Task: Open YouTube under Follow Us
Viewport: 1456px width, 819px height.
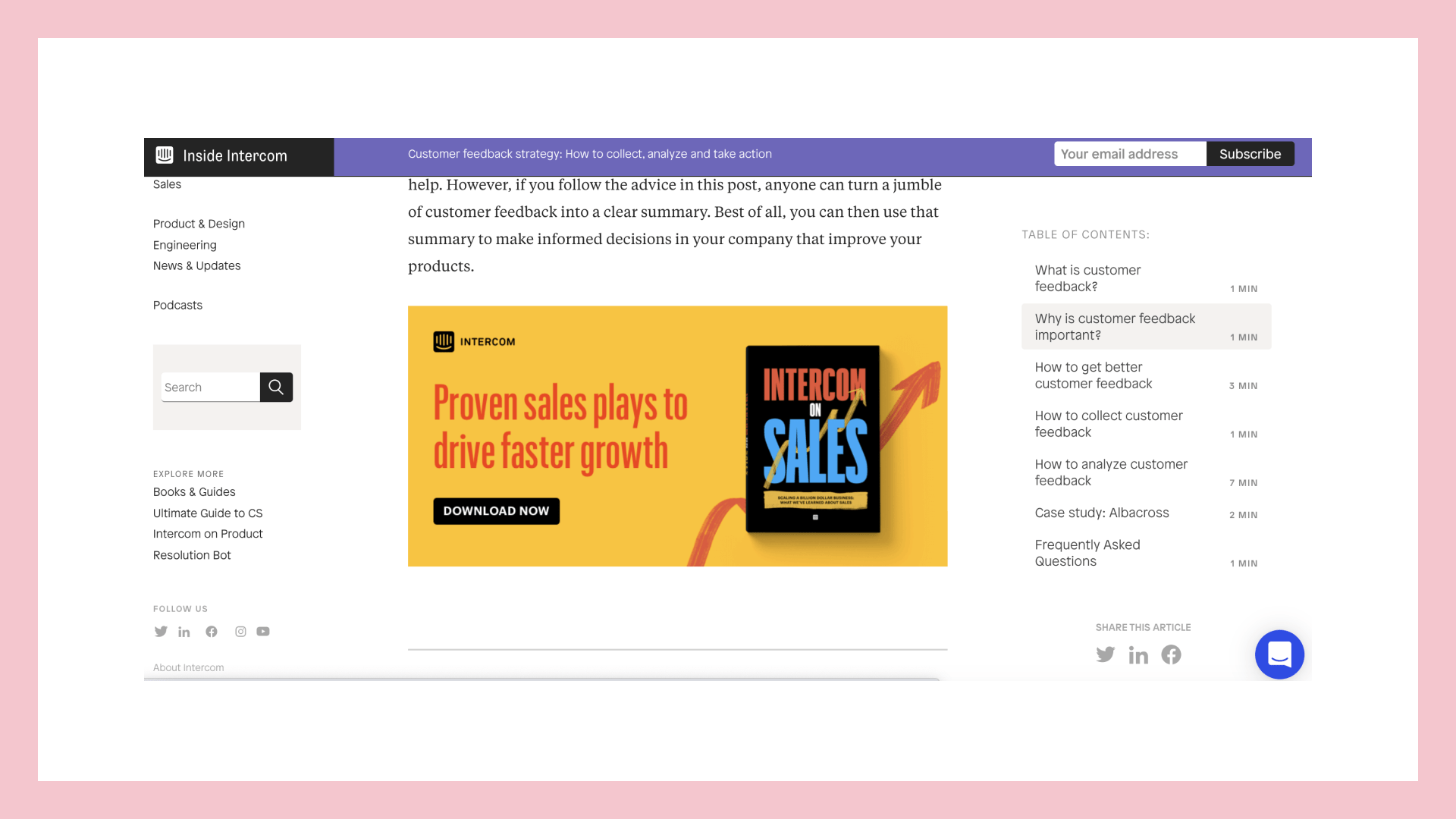Action: pyautogui.click(x=263, y=632)
